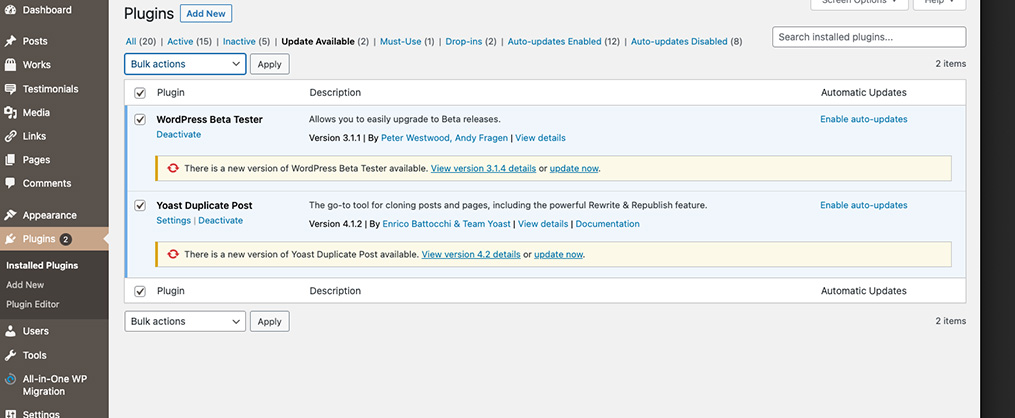Click the Add New button beside Plugins heading
Image resolution: width=1015 pixels, height=418 pixels.
pos(206,14)
